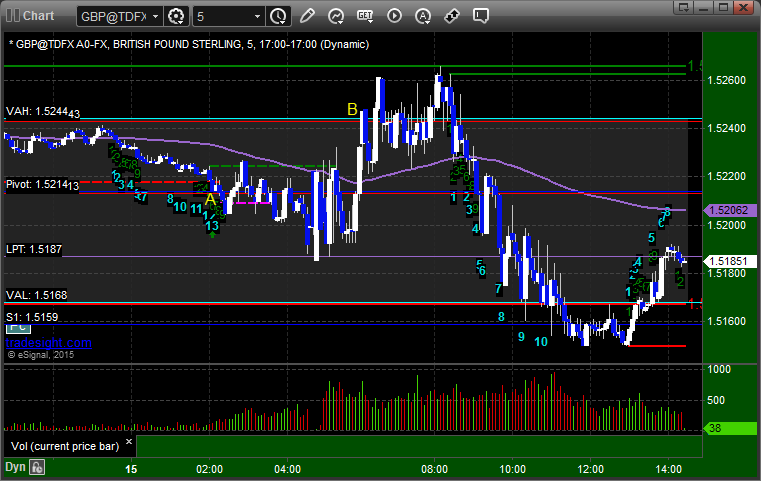Open the chart comment bubble icon

tap(480, 16)
